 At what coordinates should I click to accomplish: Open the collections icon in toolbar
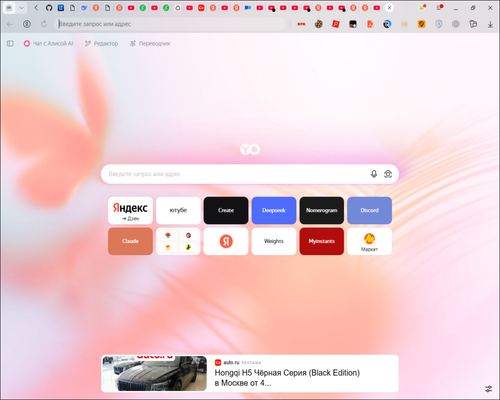pos(473,24)
